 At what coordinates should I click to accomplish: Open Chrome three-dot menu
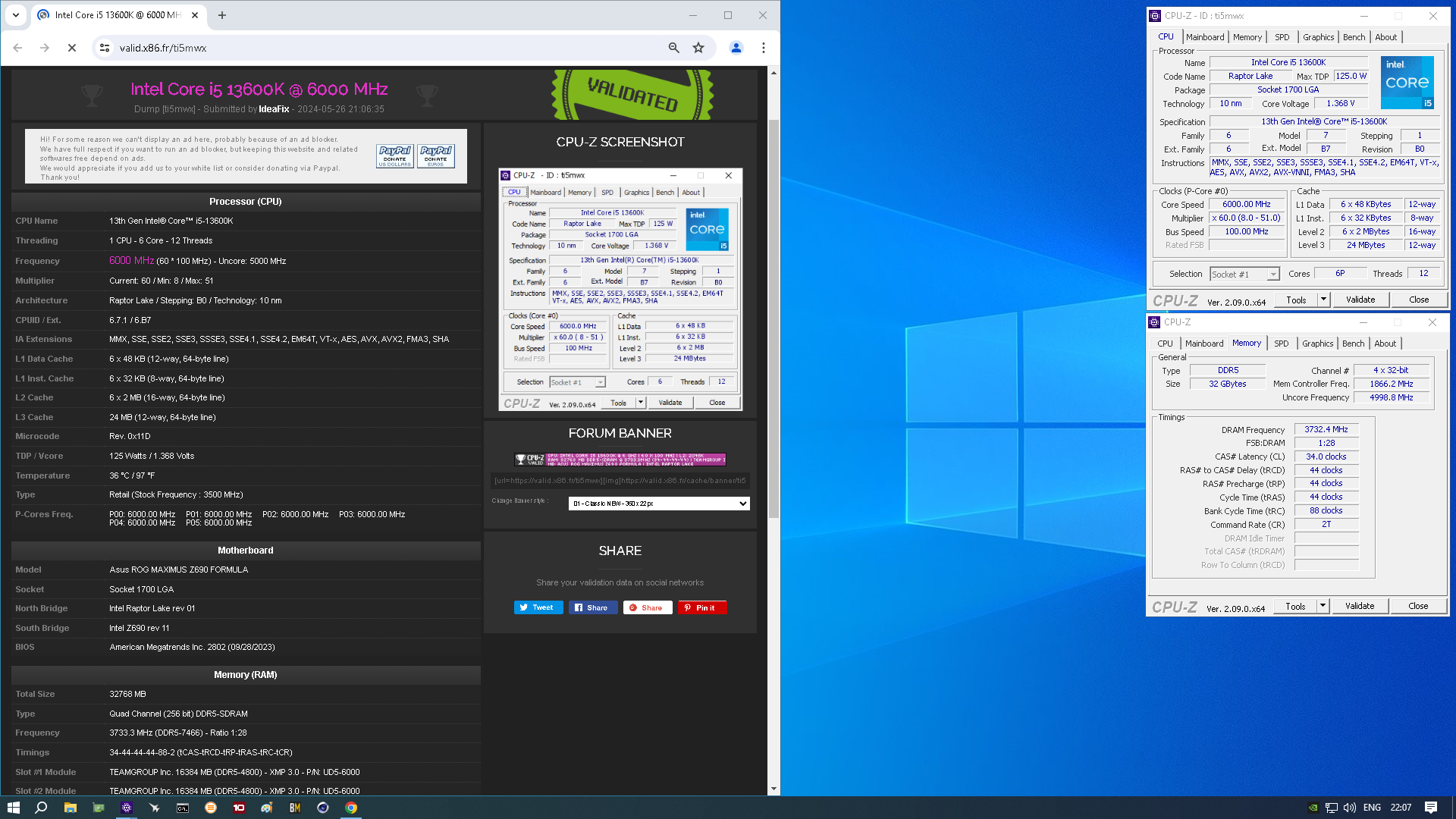pyautogui.click(x=764, y=48)
